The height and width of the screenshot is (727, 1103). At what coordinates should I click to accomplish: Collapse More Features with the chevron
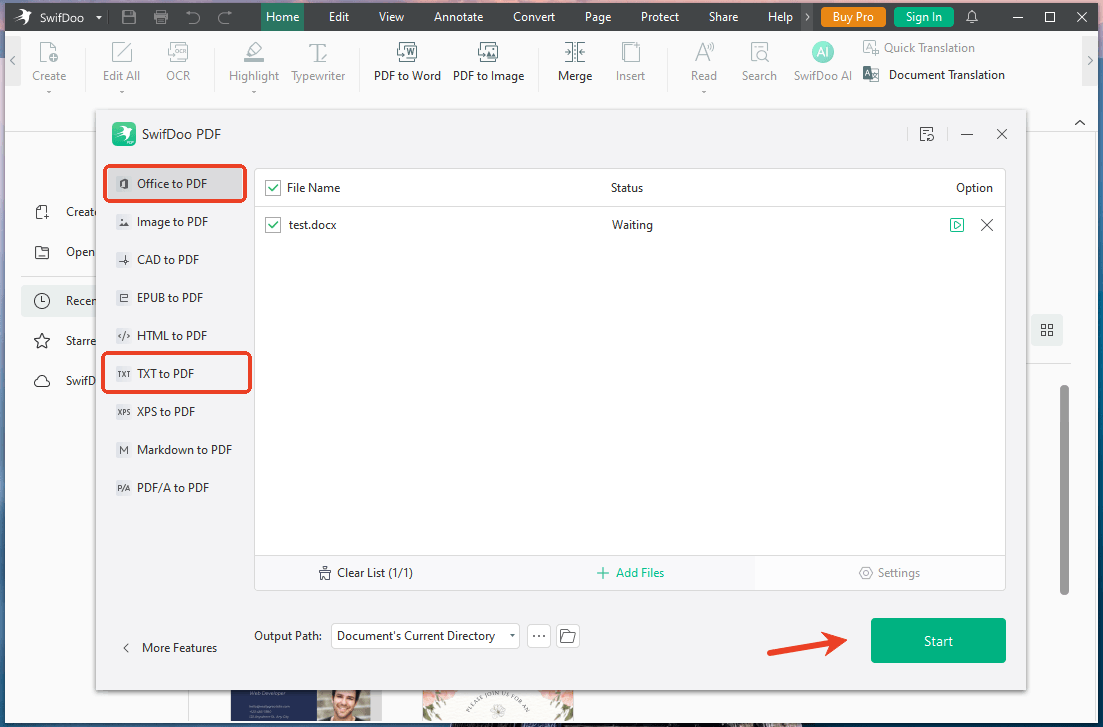125,648
